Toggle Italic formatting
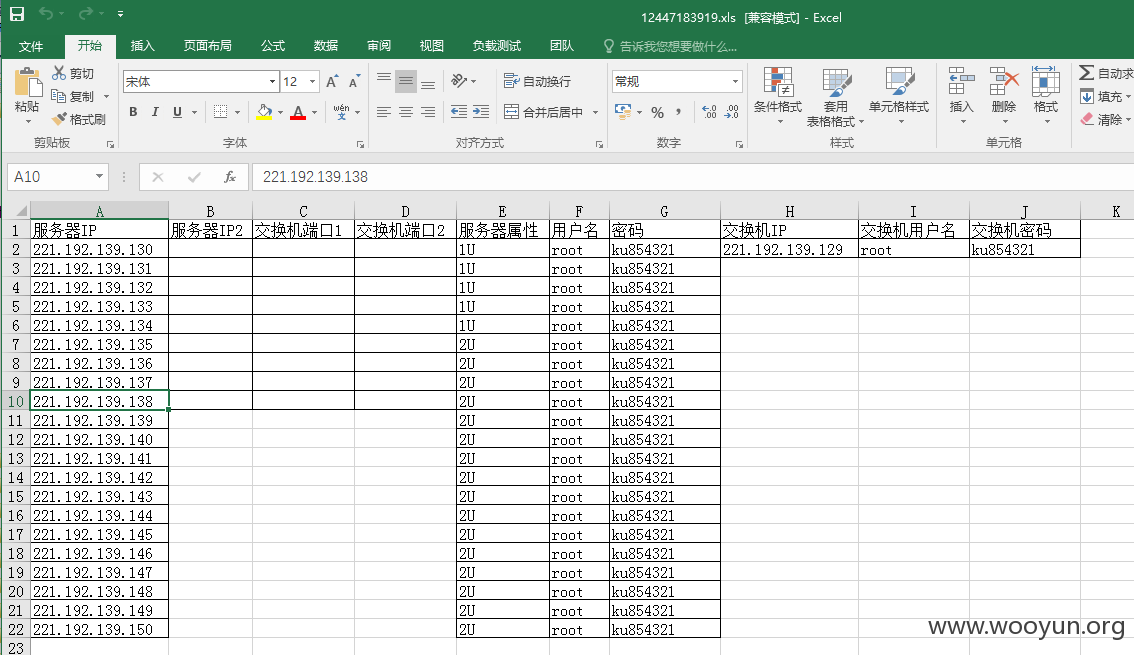Viewport: 1134px width, 655px height. (x=155, y=112)
